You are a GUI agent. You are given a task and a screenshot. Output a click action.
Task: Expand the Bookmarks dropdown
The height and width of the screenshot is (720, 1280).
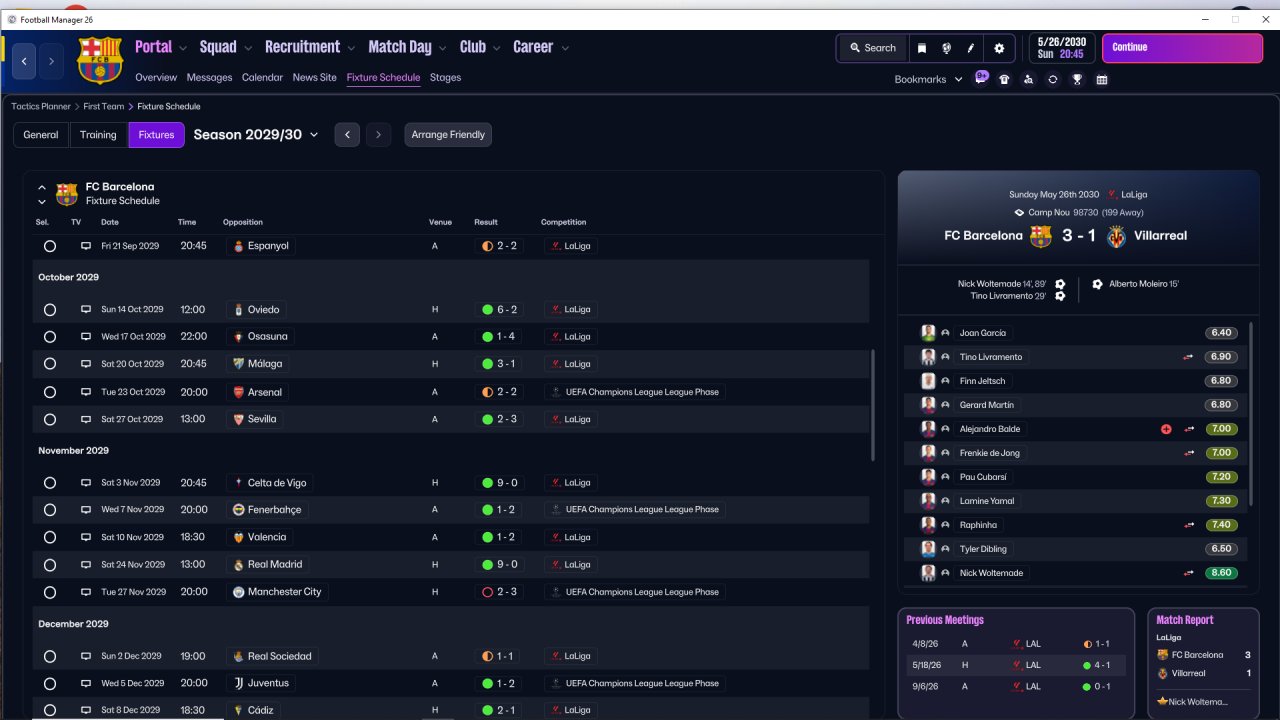928,79
